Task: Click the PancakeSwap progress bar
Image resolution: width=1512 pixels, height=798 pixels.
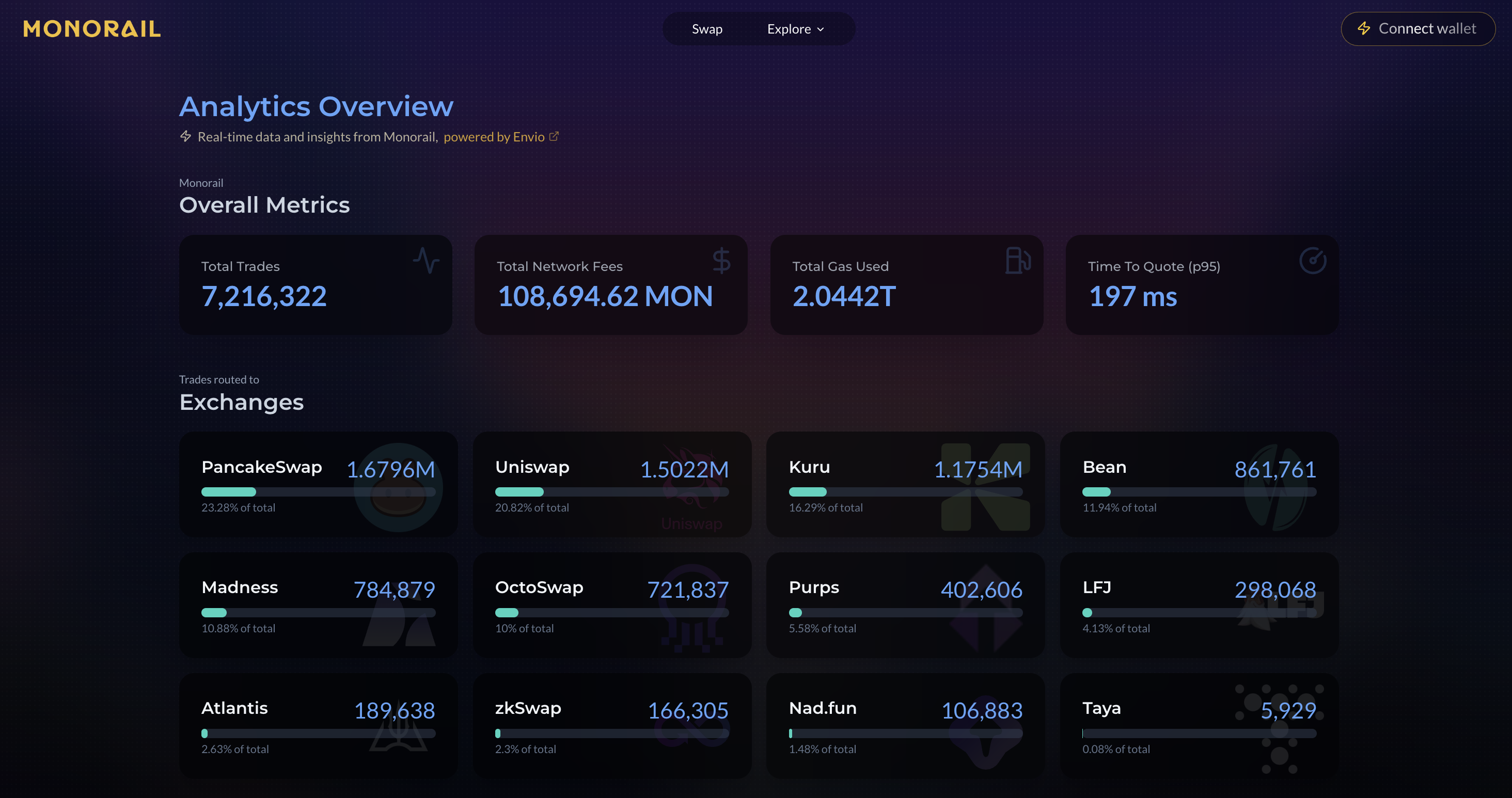Action: pos(318,492)
